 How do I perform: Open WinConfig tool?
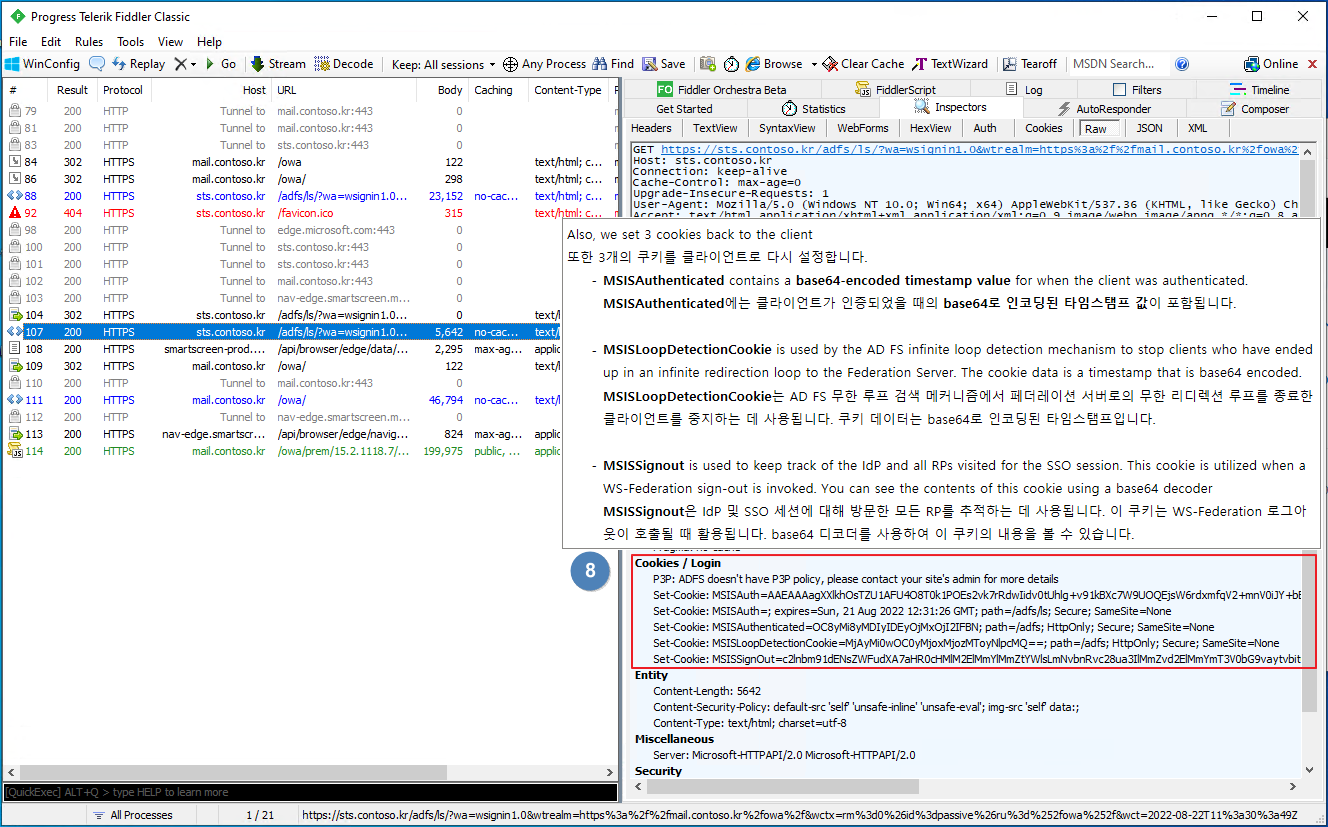[42, 64]
